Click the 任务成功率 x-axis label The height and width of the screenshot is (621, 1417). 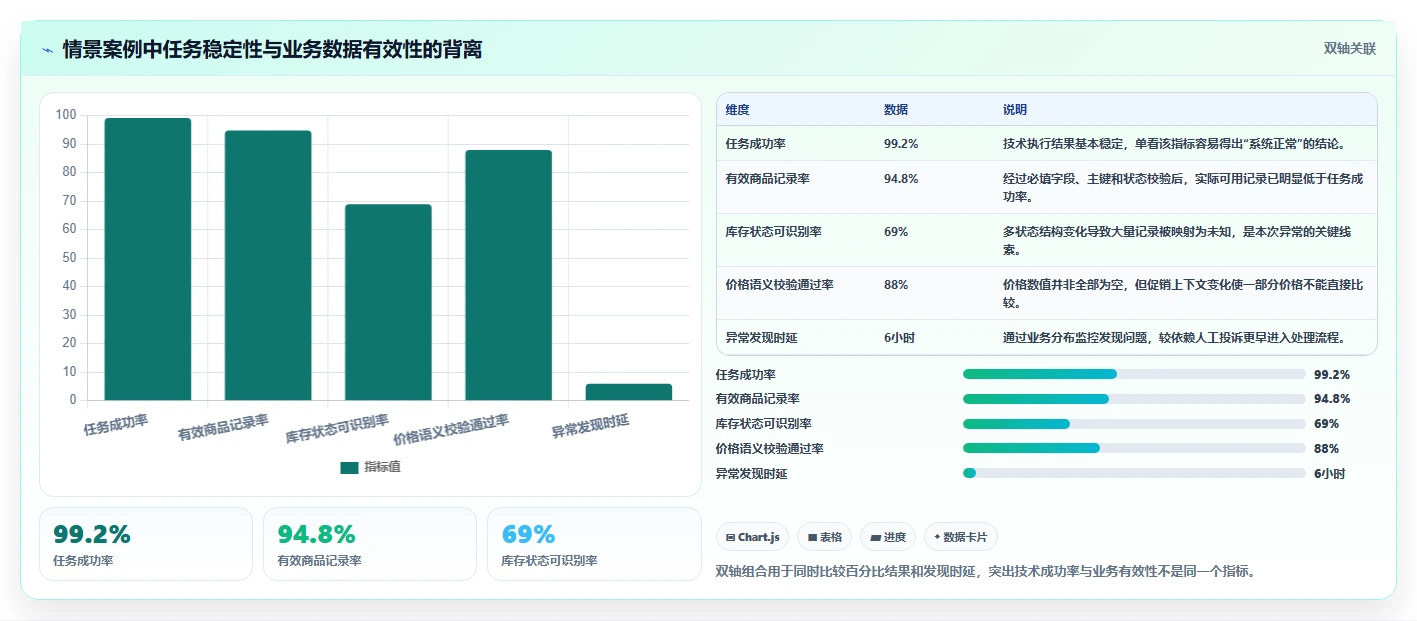[116, 425]
